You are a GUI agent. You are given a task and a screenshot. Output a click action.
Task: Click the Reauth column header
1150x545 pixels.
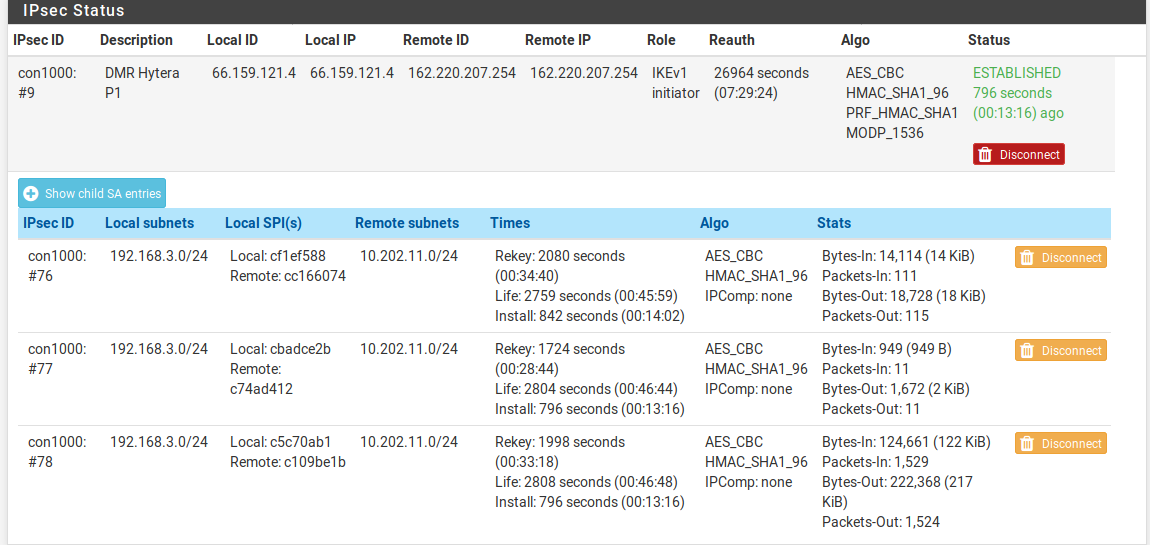pyautogui.click(x=731, y=40)
